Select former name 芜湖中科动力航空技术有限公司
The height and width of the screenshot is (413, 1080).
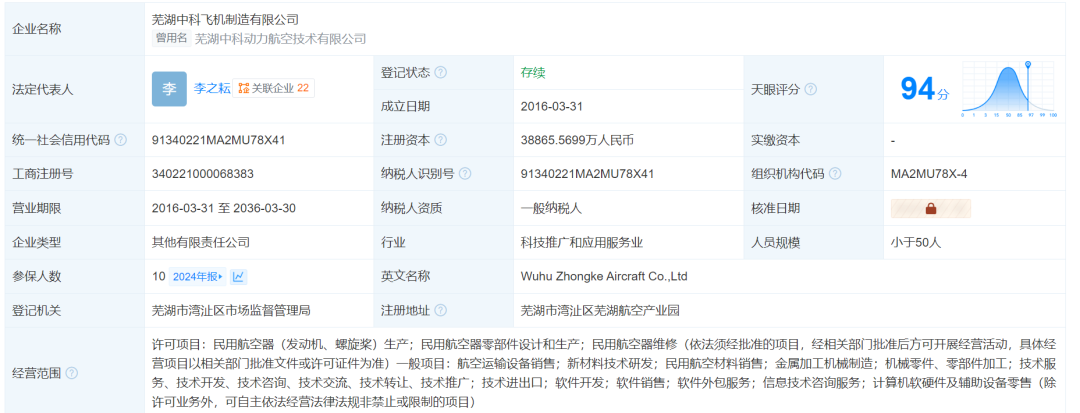tap(280, 39)
